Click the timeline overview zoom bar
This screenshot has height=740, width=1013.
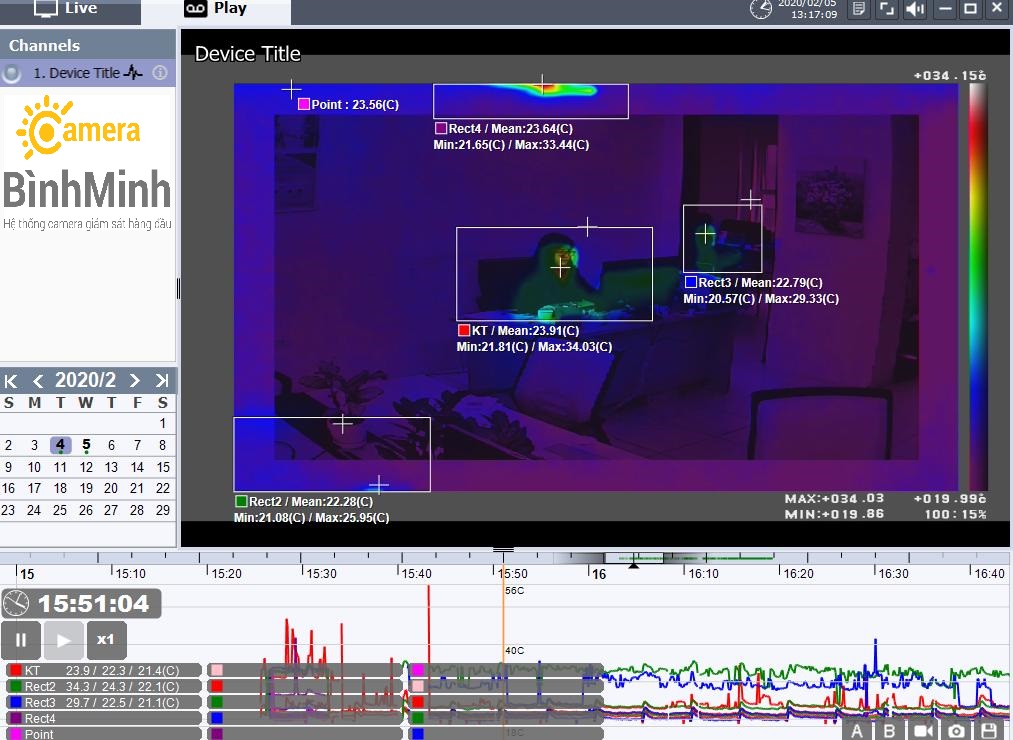pyautogui.click(x=633, y=557)
